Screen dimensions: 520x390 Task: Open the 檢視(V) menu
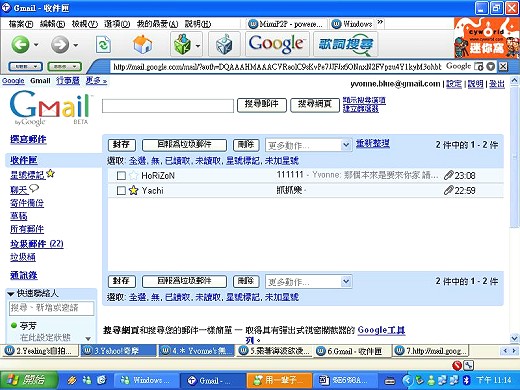[x=84, y=24]
